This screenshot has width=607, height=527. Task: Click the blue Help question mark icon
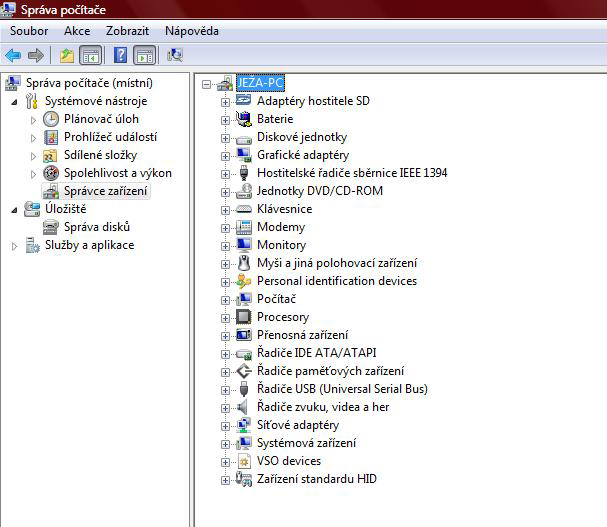(x=120, y=55)
